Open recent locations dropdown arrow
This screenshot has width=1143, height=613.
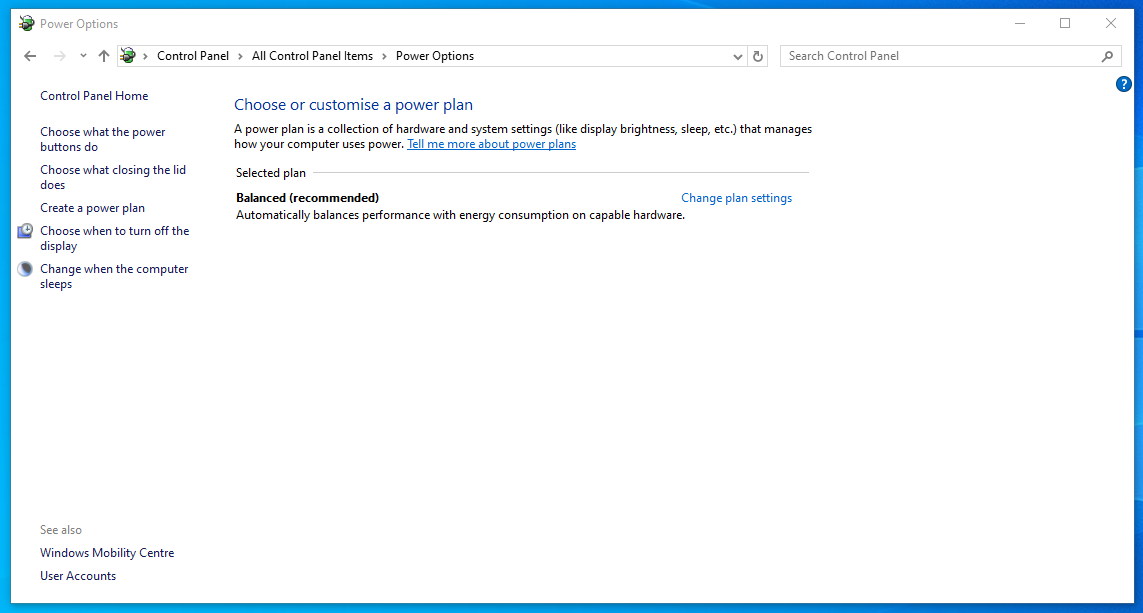click(x=83, y=56)
